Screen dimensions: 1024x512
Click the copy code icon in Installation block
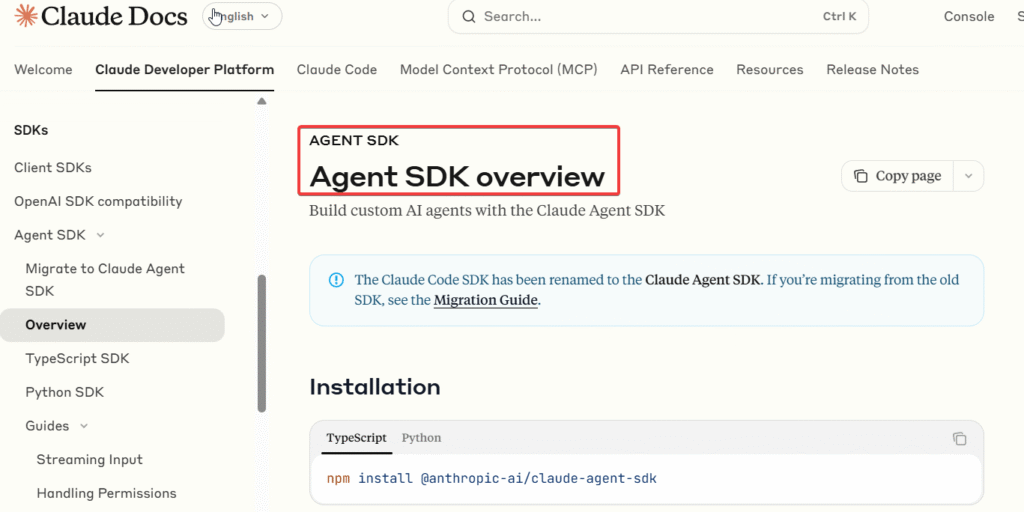point(959,438)
